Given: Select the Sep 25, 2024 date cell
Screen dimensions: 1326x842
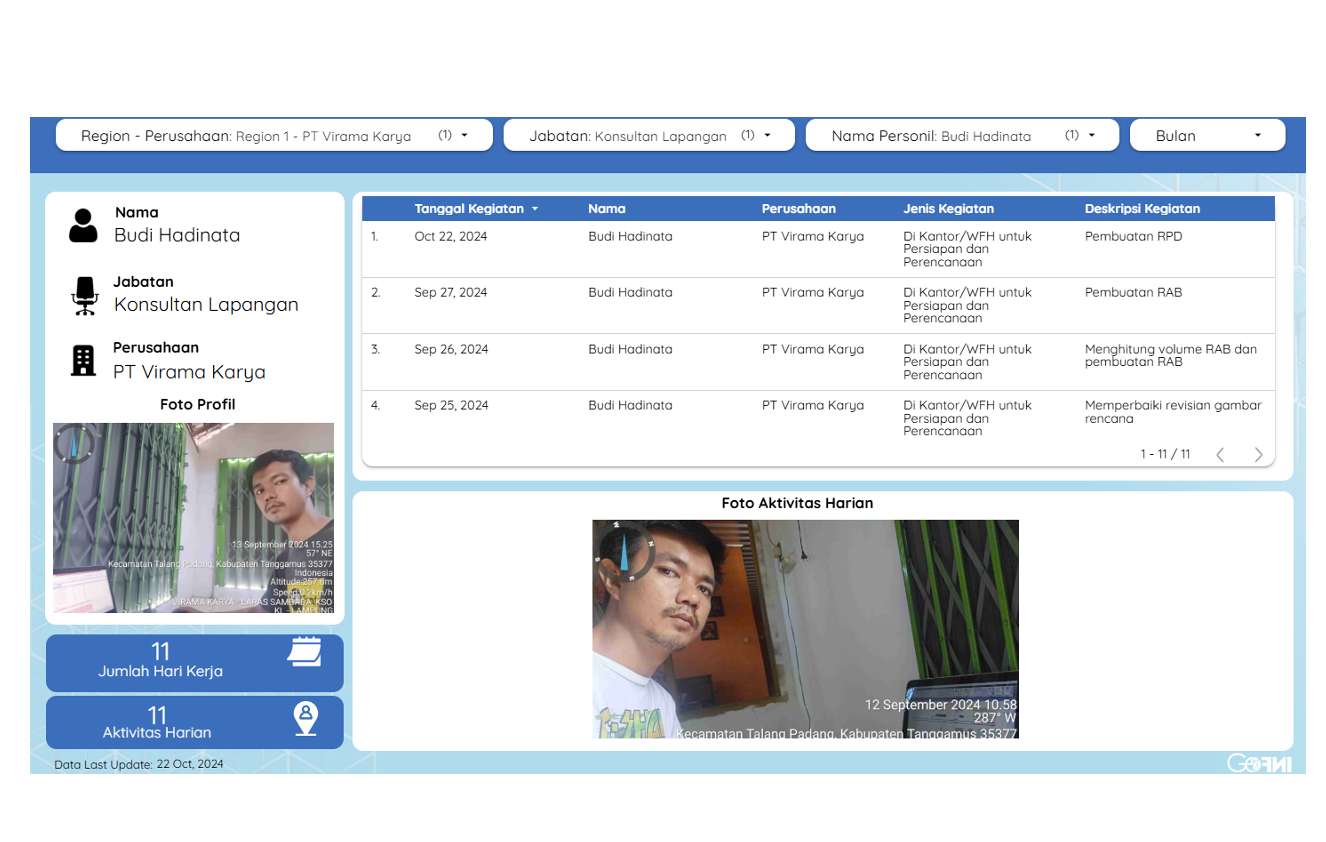Looking at the screenshot, I should pos(452,406).
